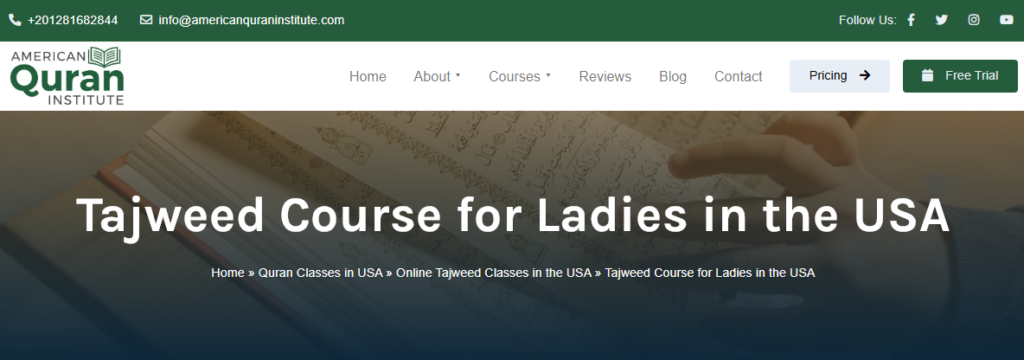Click the Follow Us label

click(867, 20)
